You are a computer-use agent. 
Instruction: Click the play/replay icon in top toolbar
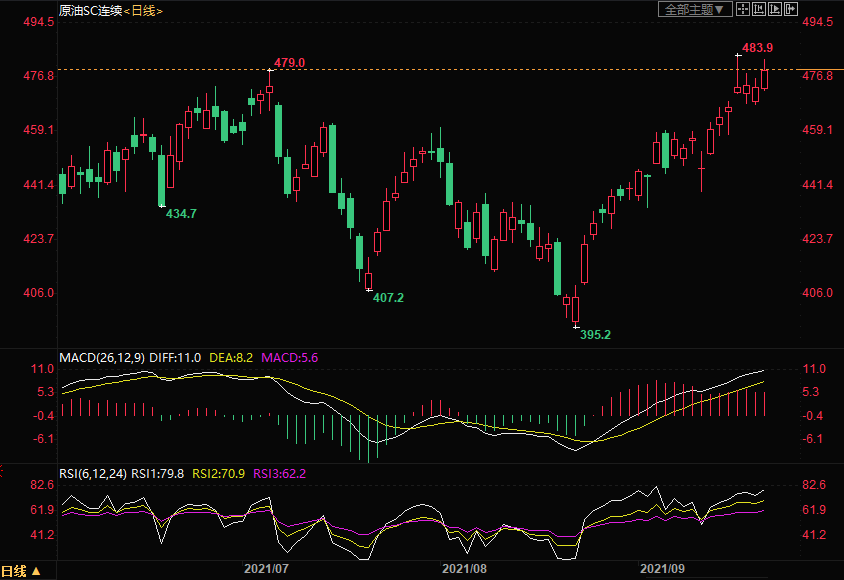click(773, 9)
